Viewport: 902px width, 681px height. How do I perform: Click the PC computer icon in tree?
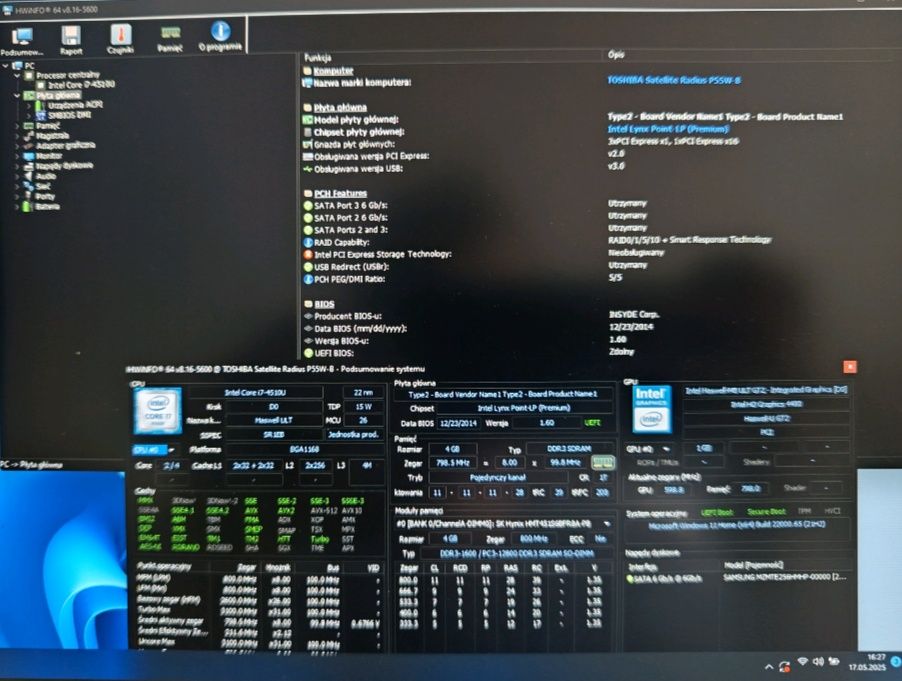click(x=17, y=66)
